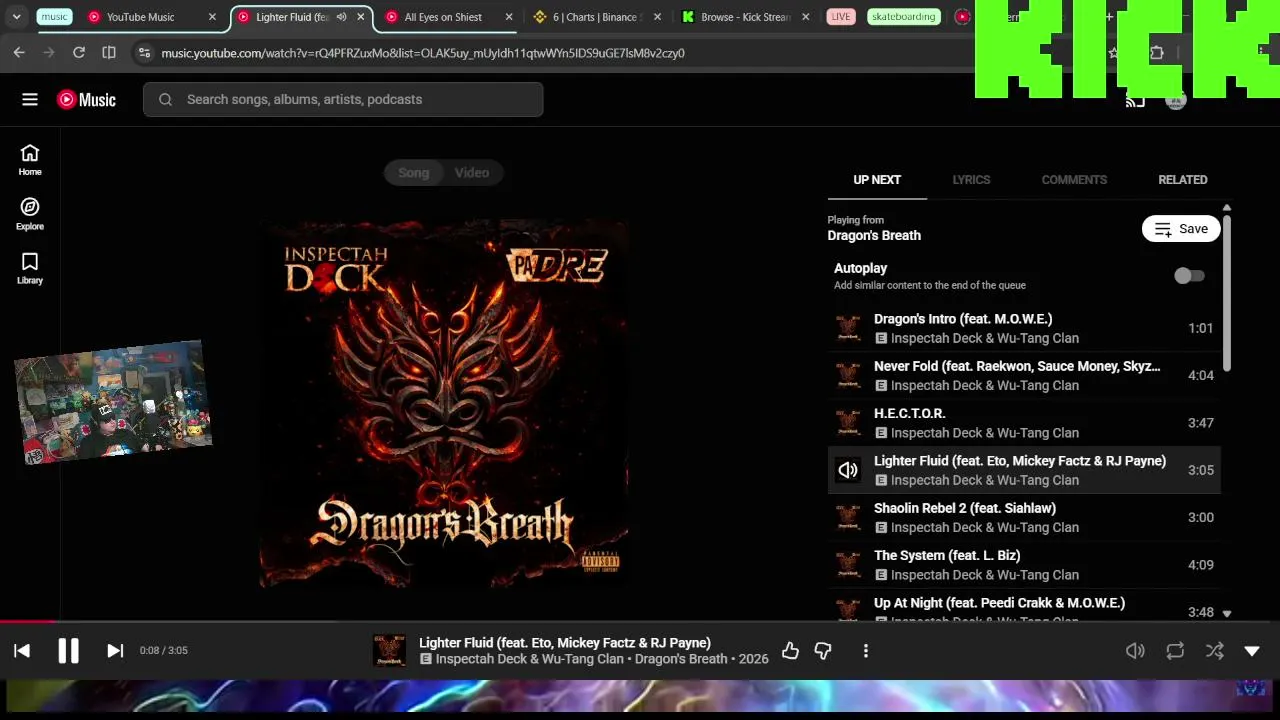Click the Dragon's Breath album cover art
The height and width of the screenshot is (720, 1280).
click(x=444, y=404)
